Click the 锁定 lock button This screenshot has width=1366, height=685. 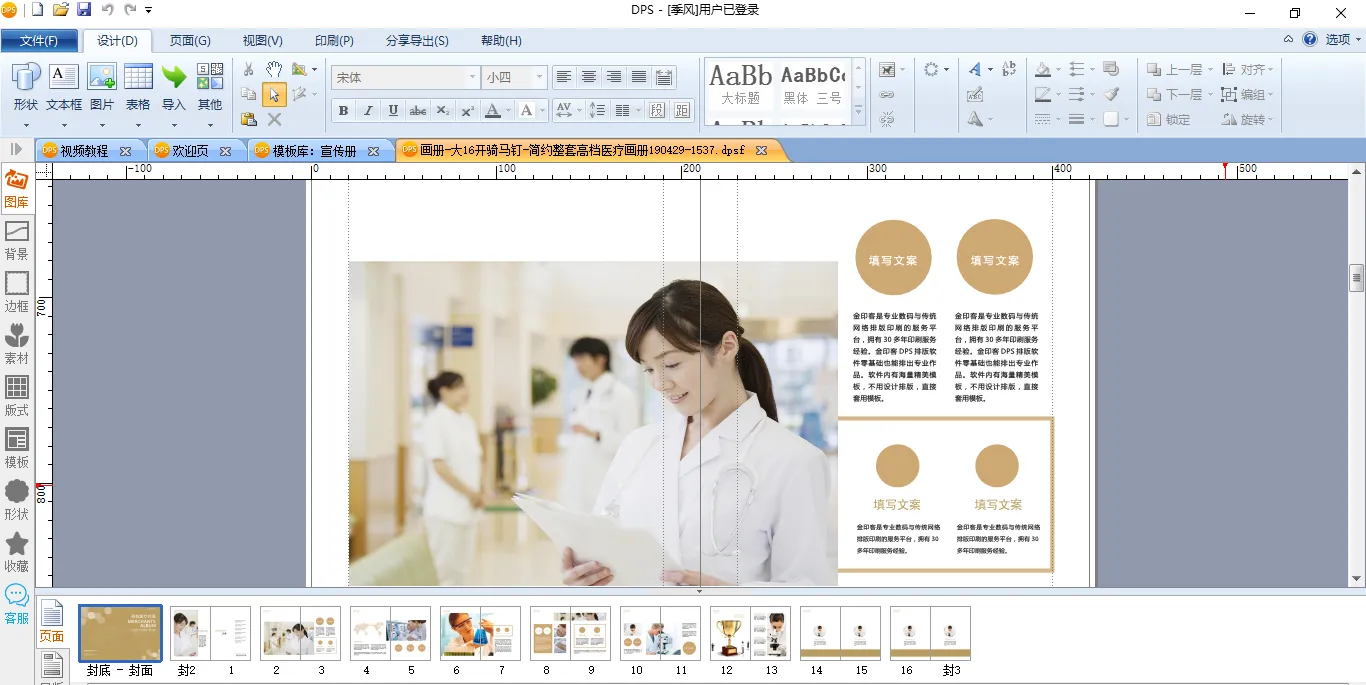[x=1168, y=119]
